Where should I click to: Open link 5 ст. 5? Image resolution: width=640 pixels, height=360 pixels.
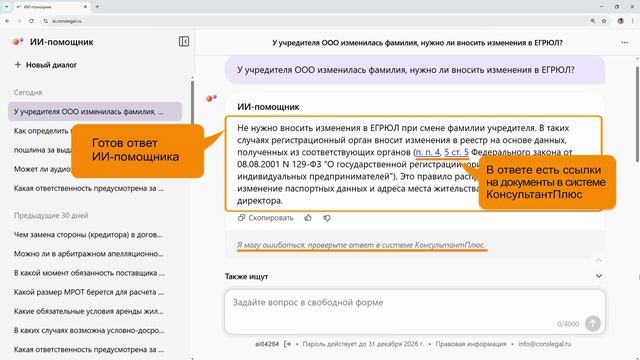pos(456,152)
